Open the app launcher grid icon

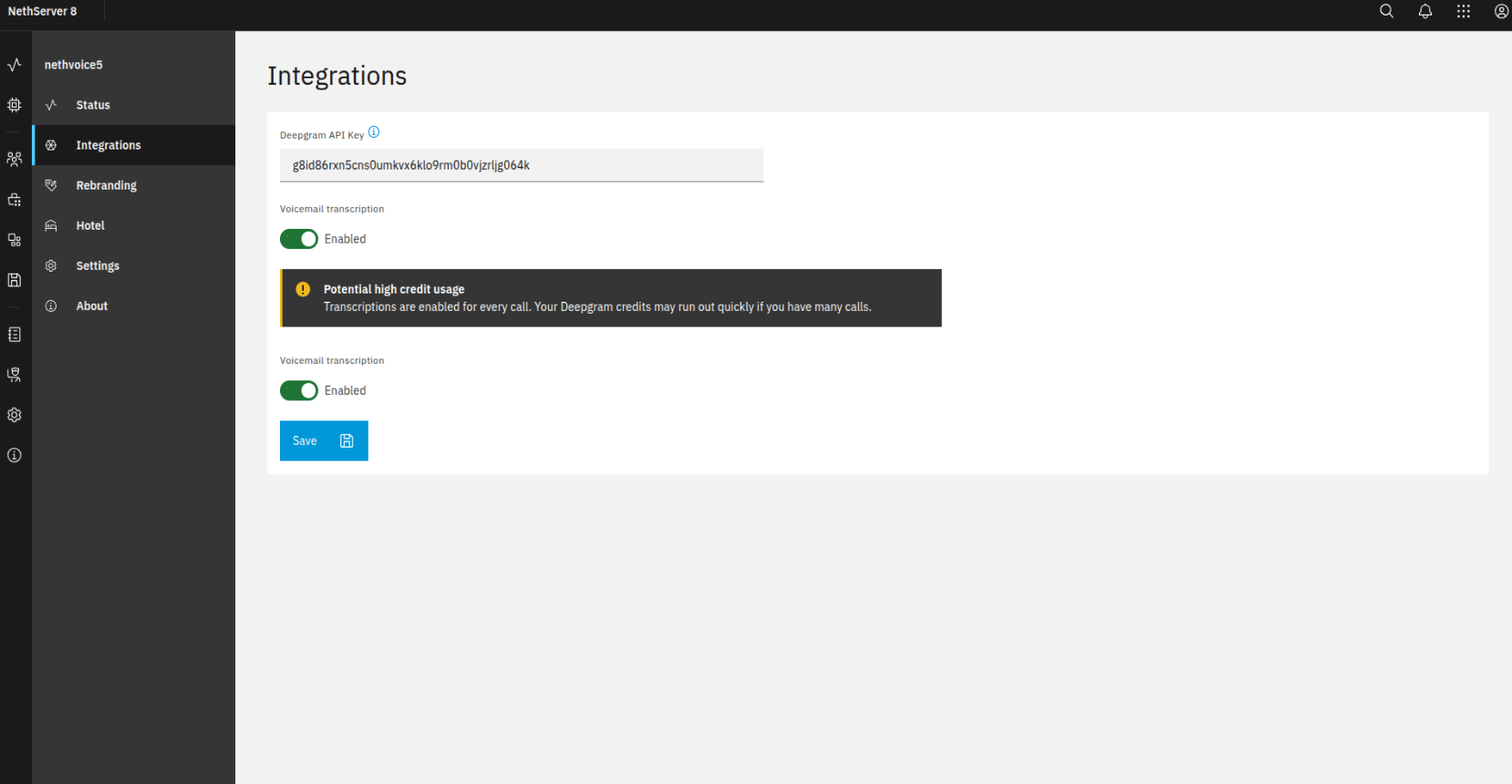pyautogui.click(x=1463, y=12)
